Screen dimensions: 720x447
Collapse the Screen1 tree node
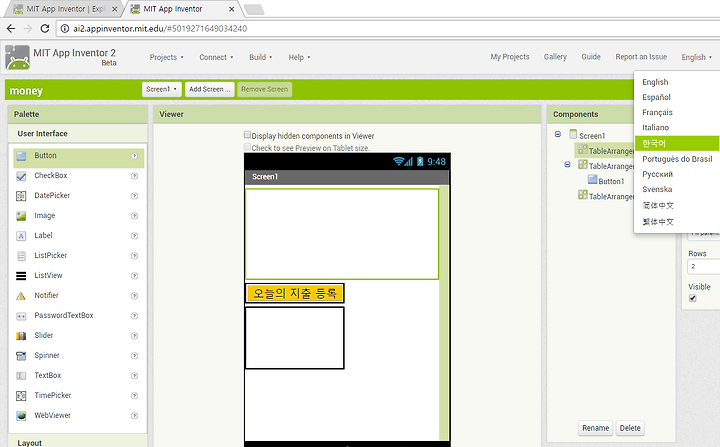coord(557,134)
